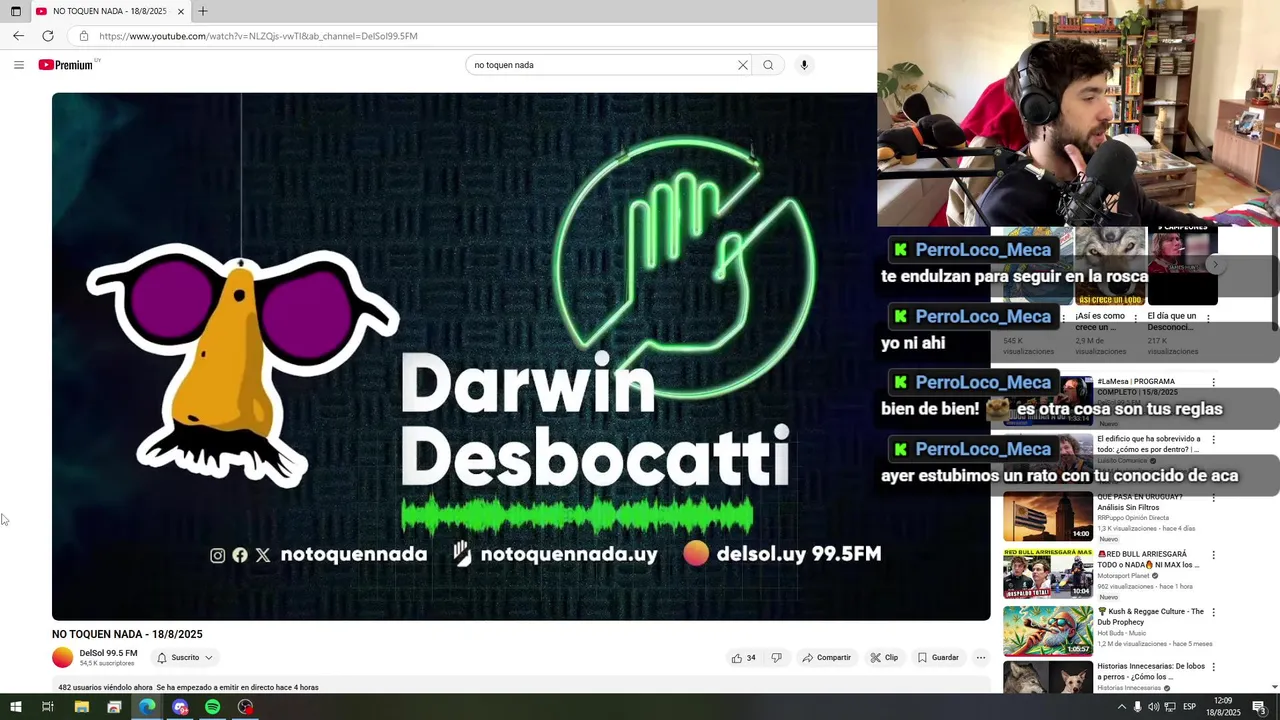Share the video via Compartir
Screen dimensions: 1280x720
click(x=826, y=658)
